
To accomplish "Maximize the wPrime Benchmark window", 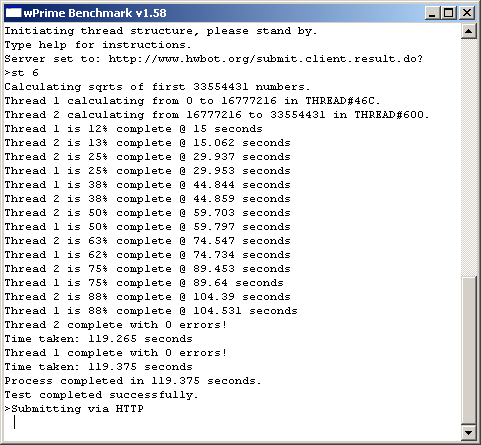I will coord(449,13).
